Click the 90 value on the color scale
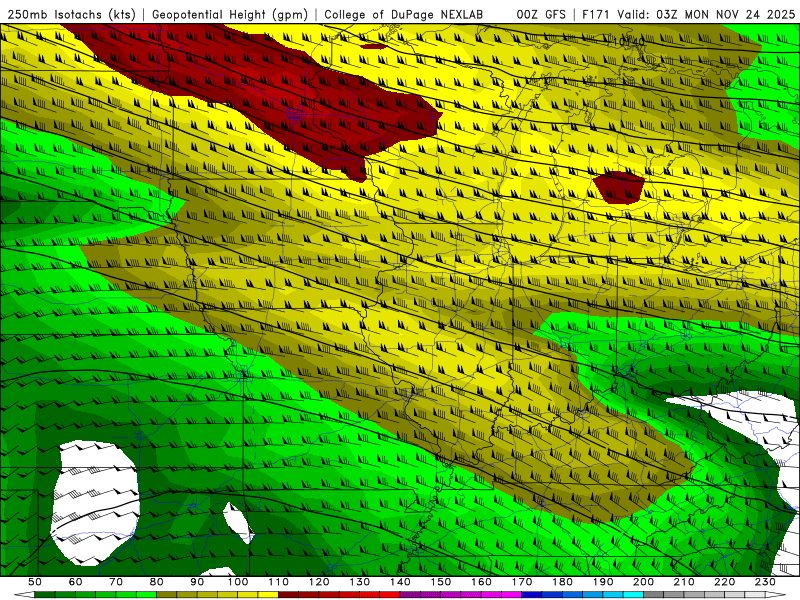 [x=197, y=582]
